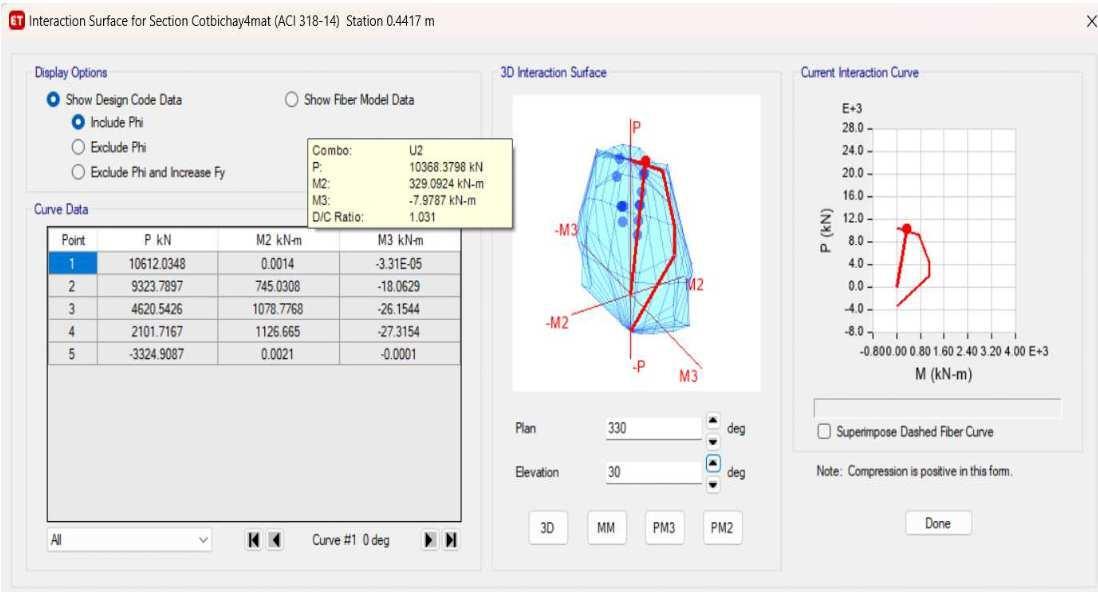Switch to PM2 view button
Image resolution: width=1098 pixels, height=592 pixels.
coord(722,527)
